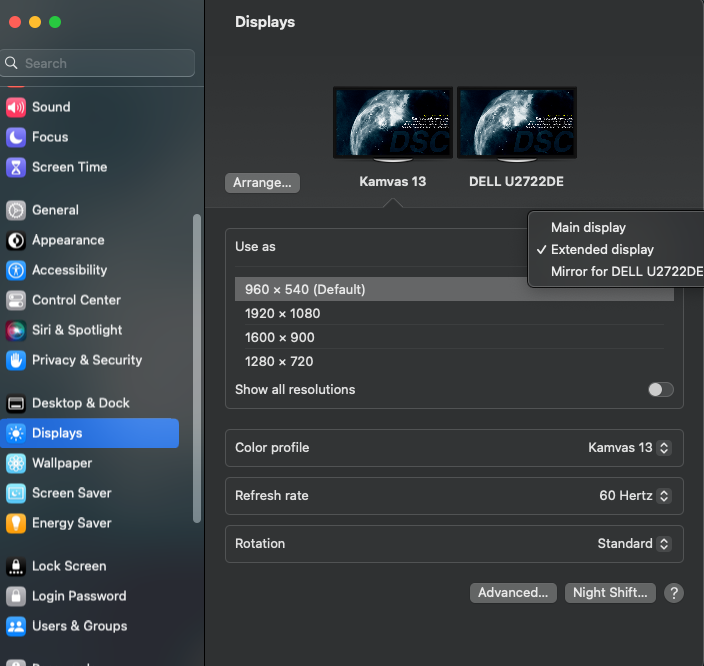
Task: Select 1600 × 900 resolution
Action: (x=454, y=337)
